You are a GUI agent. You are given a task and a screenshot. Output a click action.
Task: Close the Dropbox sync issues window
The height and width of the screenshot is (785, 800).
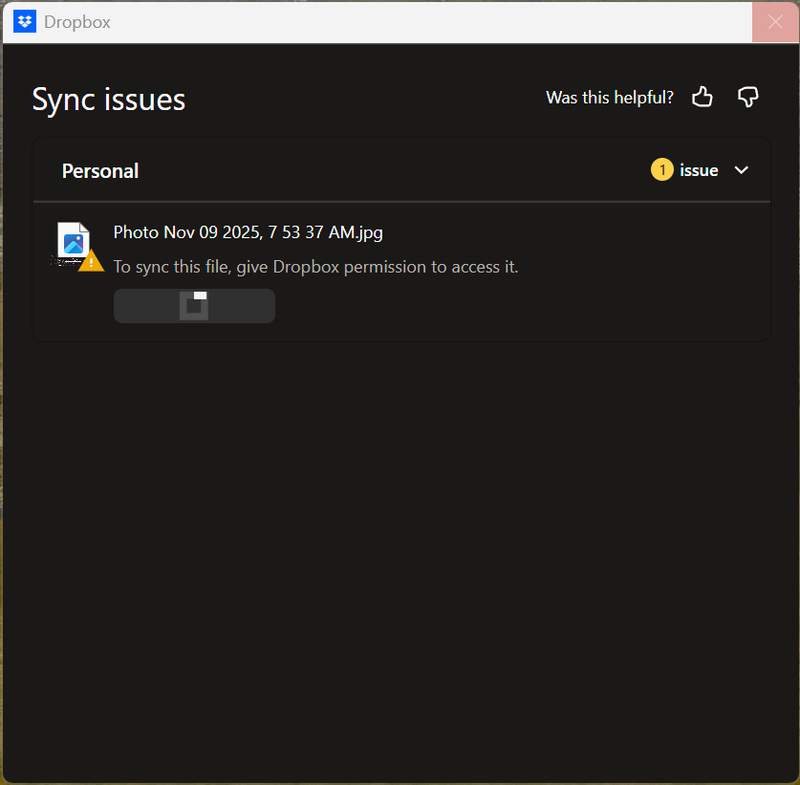pyautogui.click(x=775, y=22)
